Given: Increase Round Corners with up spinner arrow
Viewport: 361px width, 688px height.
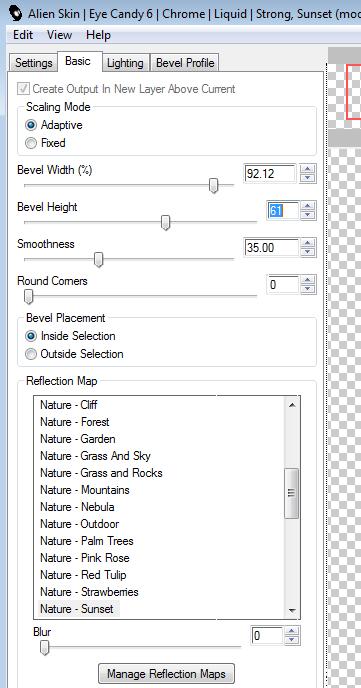Looking at the screenshot, I should (x=308, y=280).
